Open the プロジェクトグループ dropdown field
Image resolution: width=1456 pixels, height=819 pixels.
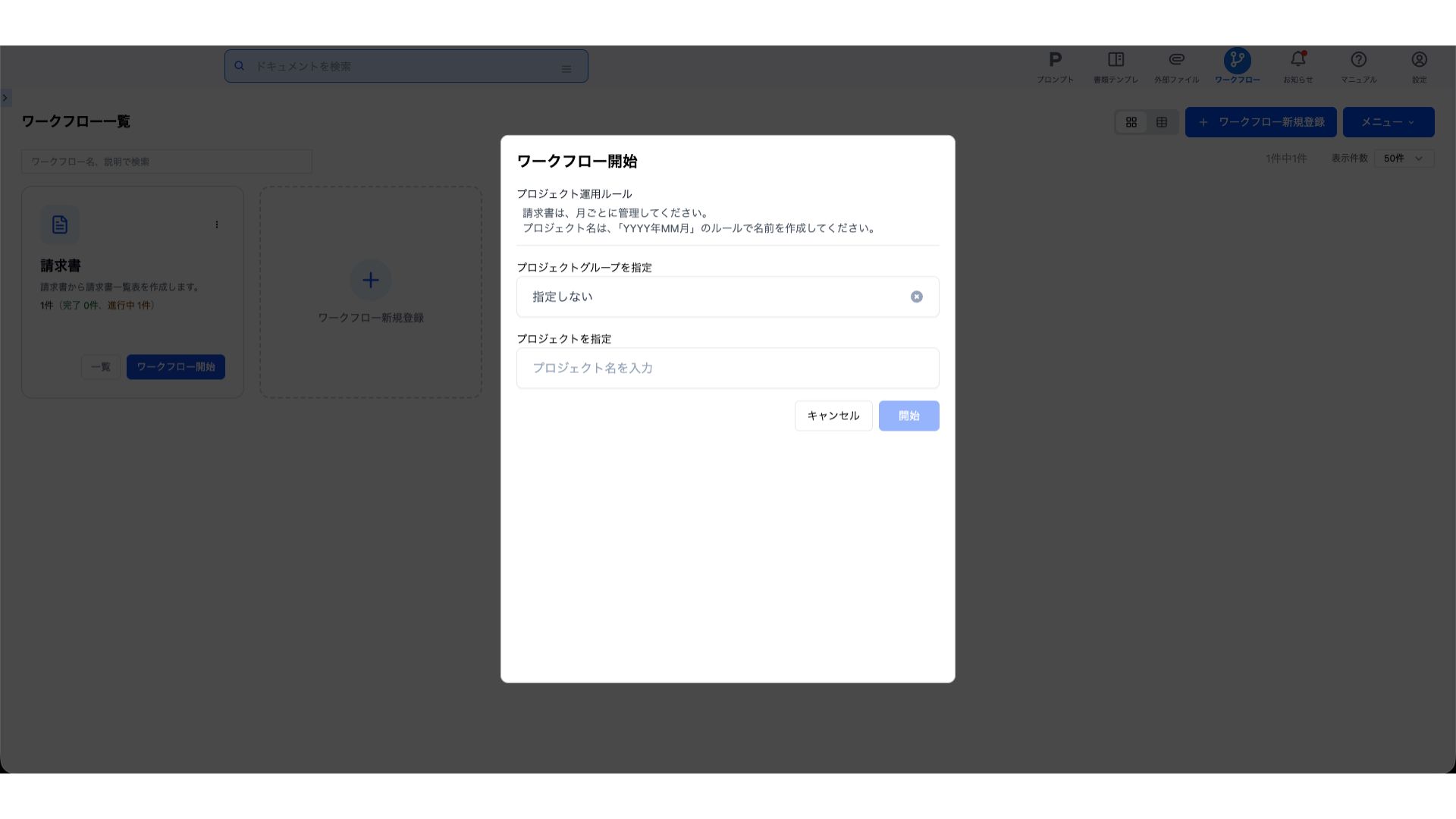[713, 297]
